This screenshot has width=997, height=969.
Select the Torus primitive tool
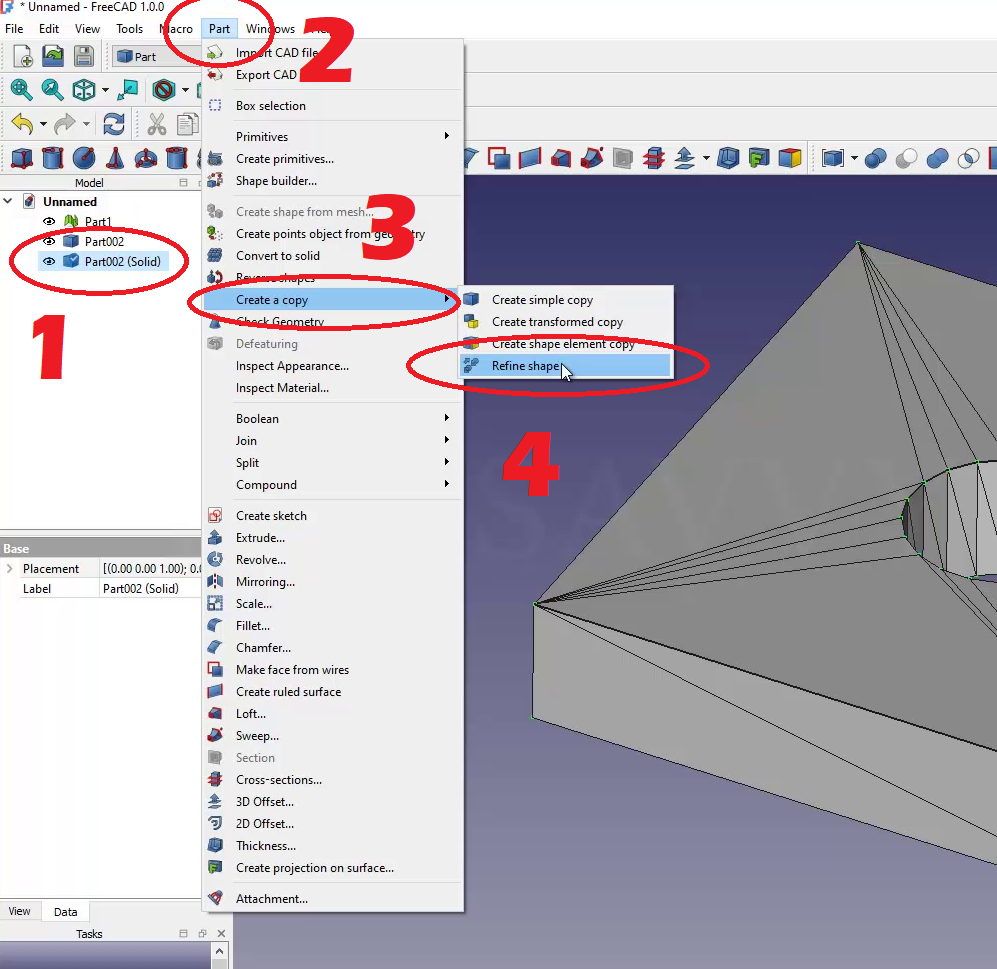146,158
